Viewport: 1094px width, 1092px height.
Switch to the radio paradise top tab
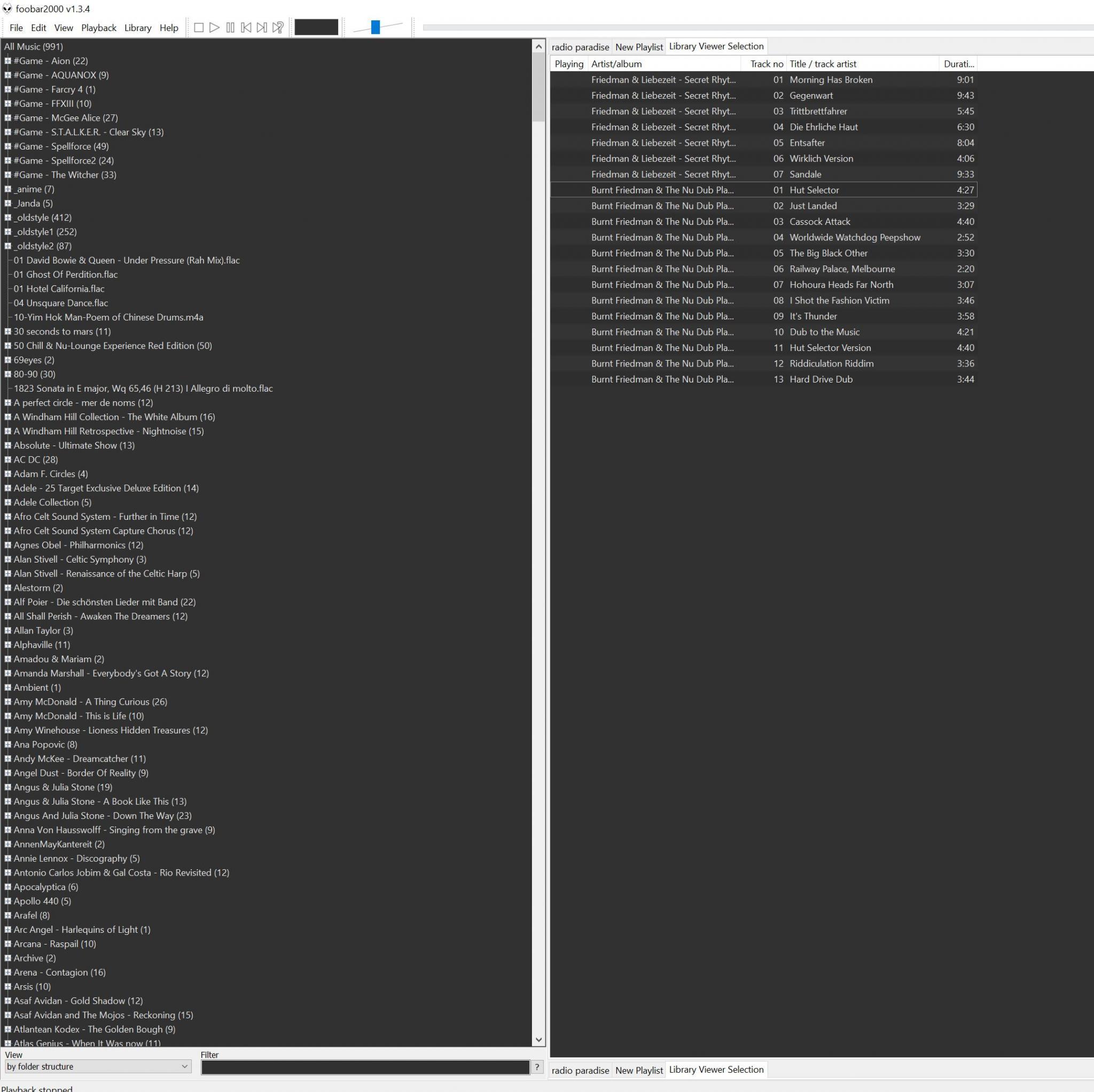pos(580,47)
